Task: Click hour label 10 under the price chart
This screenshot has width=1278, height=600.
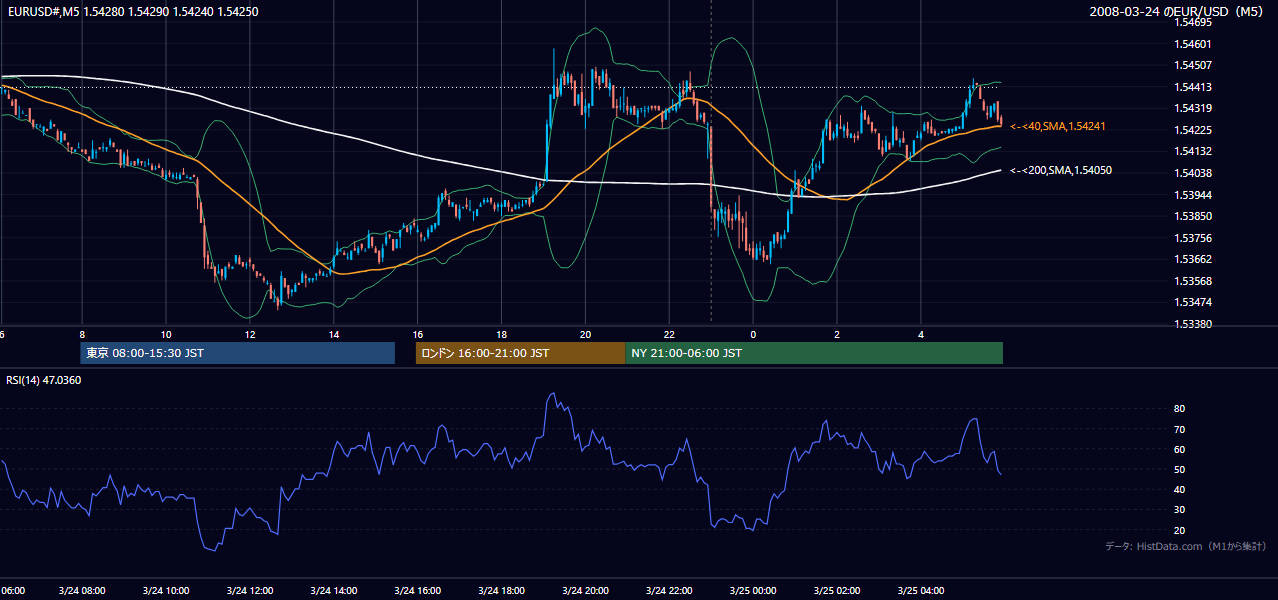Action: 166,335
